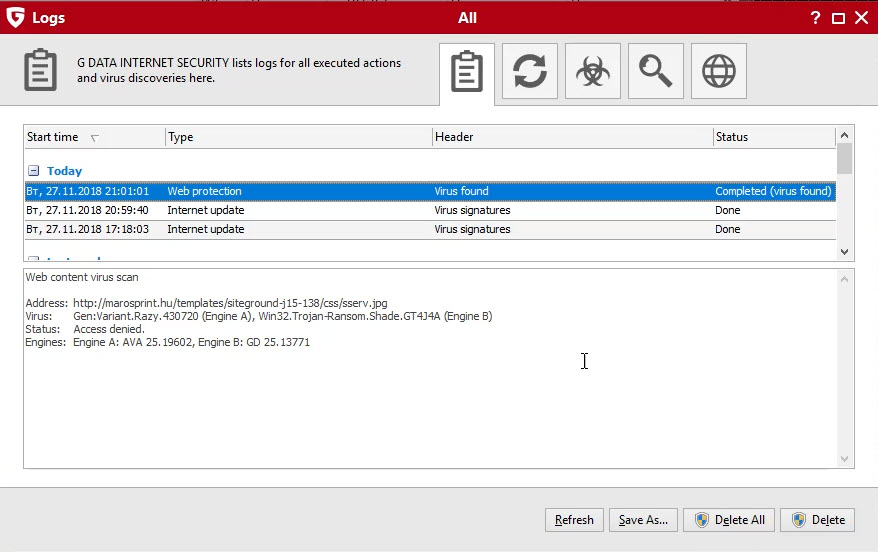Refresh the log list
The image size is (878, 552).
click(x=574, y=520)
